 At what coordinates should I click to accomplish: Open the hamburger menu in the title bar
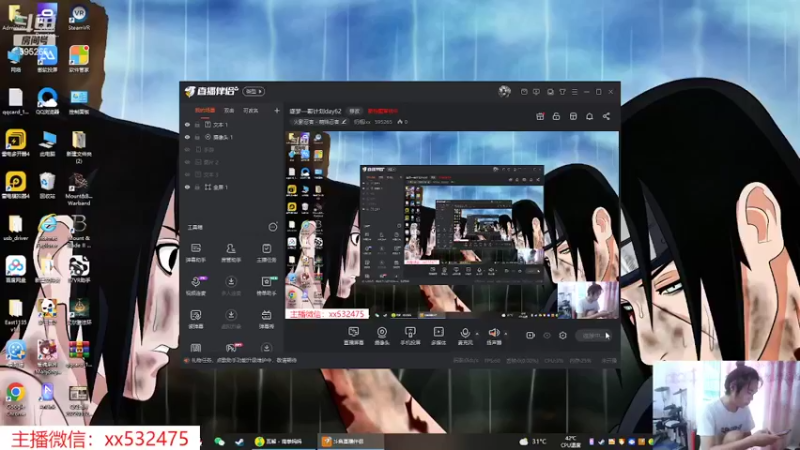574,92
